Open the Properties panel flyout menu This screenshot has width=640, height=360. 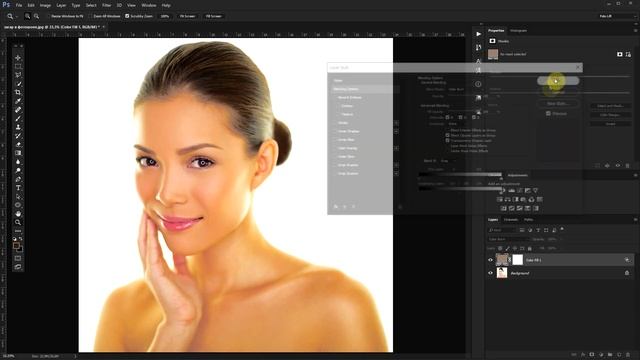(636, 31)
